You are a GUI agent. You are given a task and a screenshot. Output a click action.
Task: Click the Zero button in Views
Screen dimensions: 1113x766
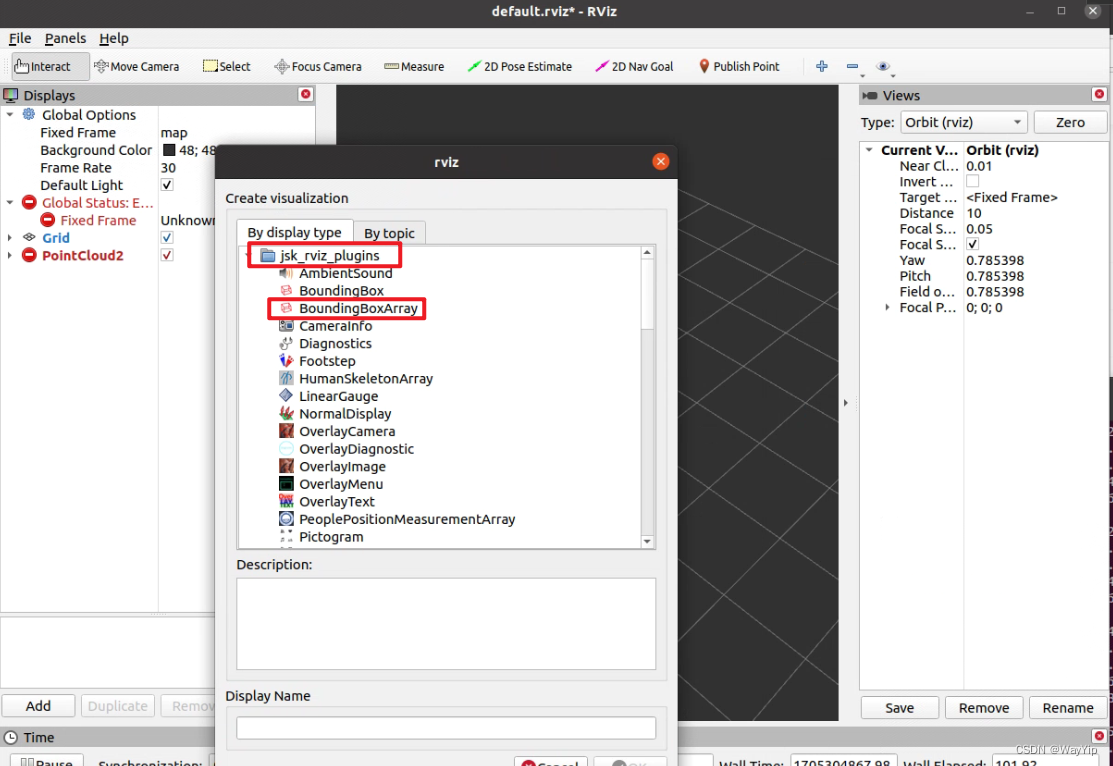point(1070,121)
